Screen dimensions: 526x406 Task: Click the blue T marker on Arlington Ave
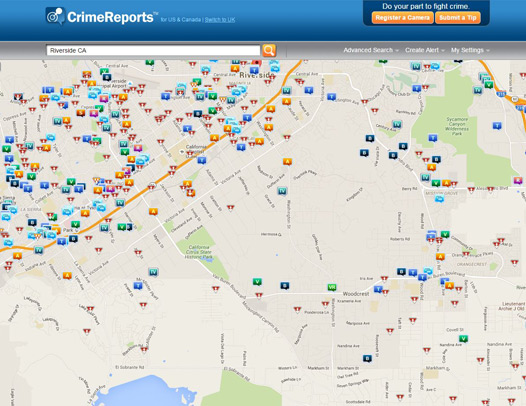[x=331, y=97]
